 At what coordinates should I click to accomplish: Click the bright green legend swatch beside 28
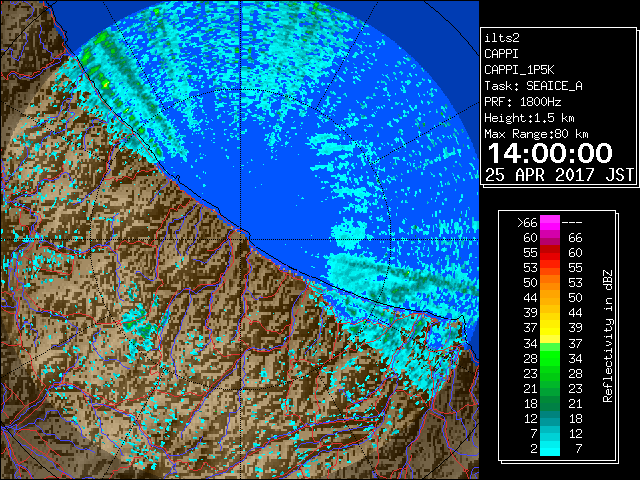[550, 358]
